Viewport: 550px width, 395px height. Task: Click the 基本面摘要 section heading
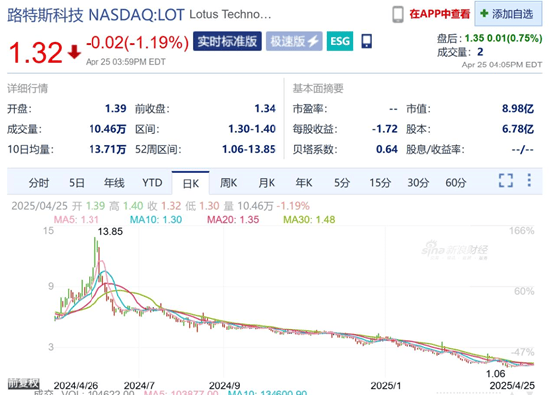tap(318, 88)
